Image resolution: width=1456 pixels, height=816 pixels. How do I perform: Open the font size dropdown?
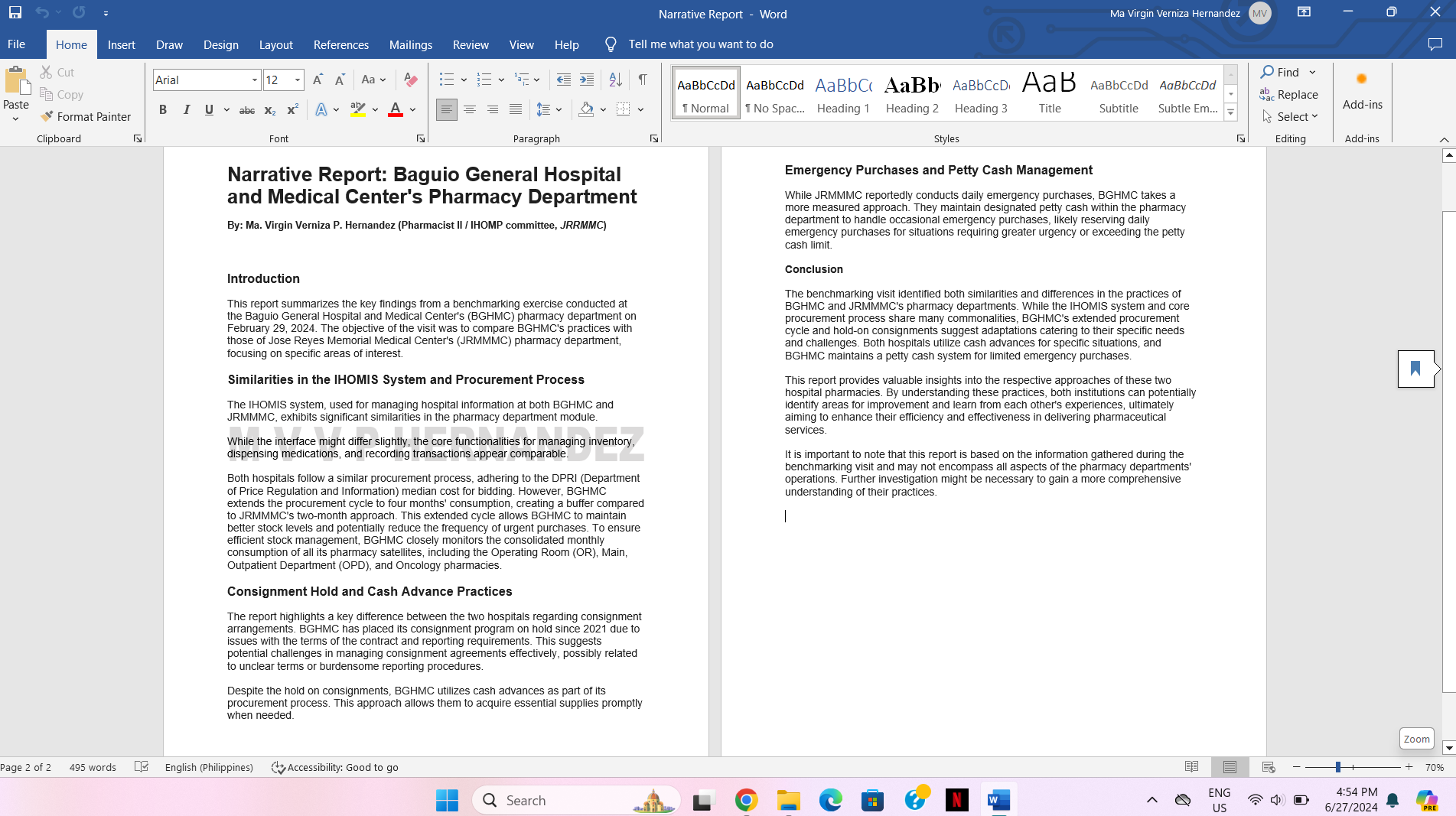click(298, 80)
